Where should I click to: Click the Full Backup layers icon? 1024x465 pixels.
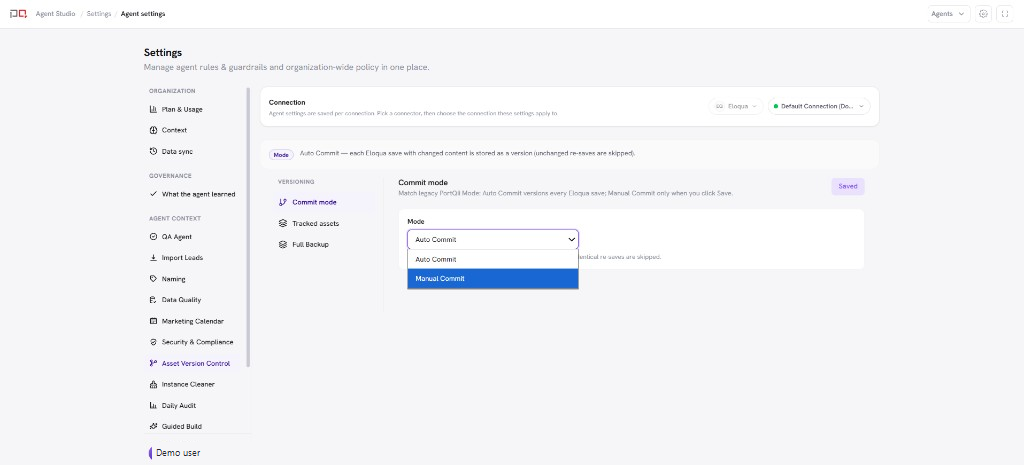coord(283,244)
